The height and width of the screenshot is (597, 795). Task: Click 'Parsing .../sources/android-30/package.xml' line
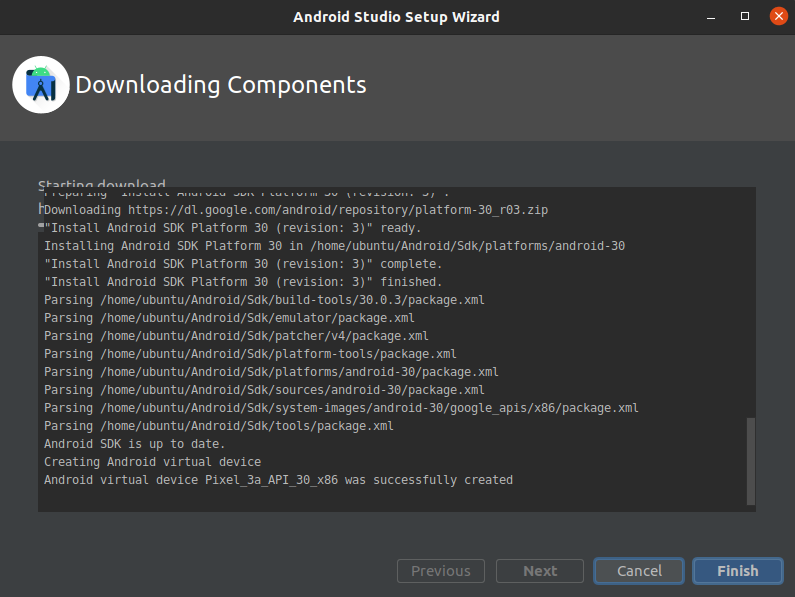pyautogui.click(x=264, y=390)
